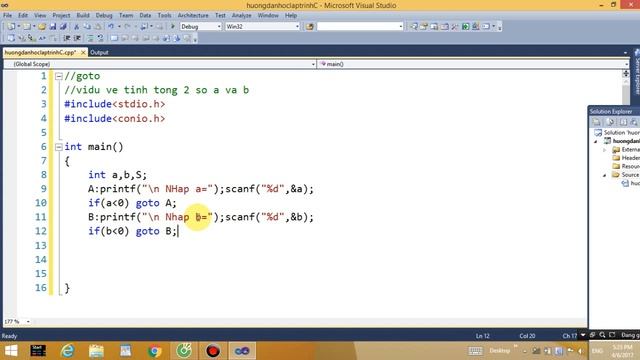Screen dimensions: 640x360
Task: Click the ENG language indicator in tray
Action: 597,351
